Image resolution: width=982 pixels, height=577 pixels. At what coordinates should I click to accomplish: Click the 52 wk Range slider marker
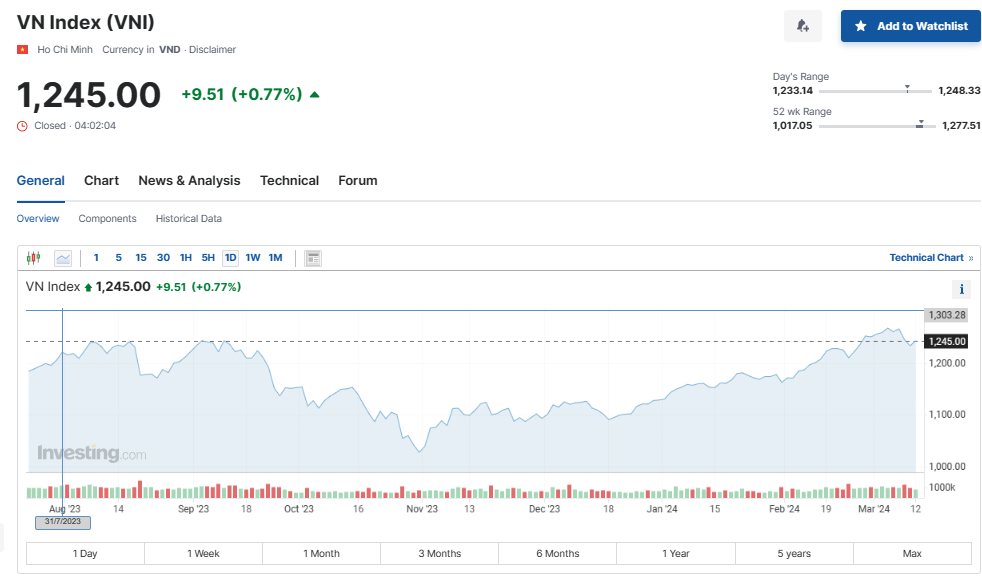tap(920, 126)
